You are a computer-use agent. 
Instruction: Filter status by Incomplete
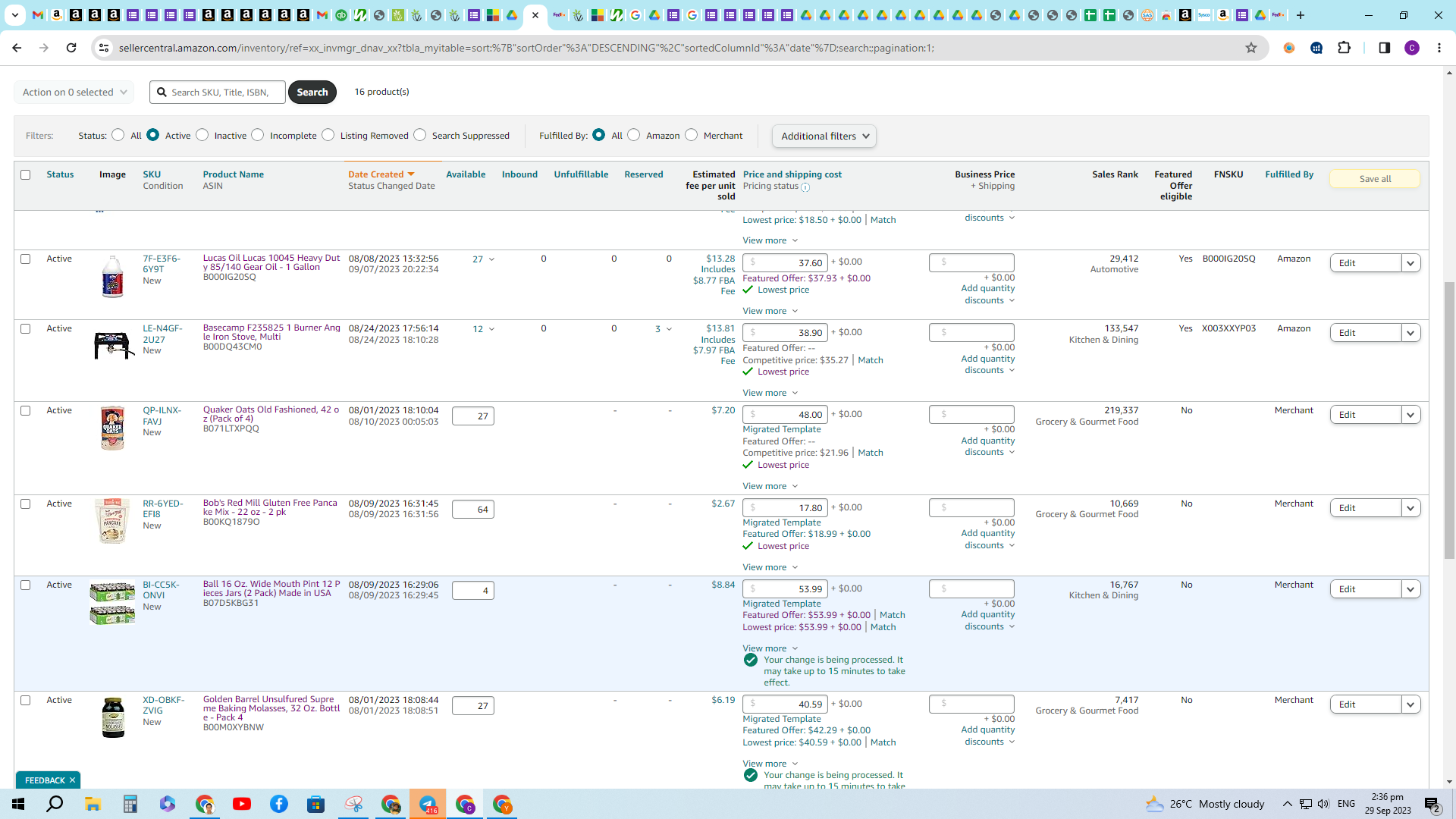pos(258,135)
